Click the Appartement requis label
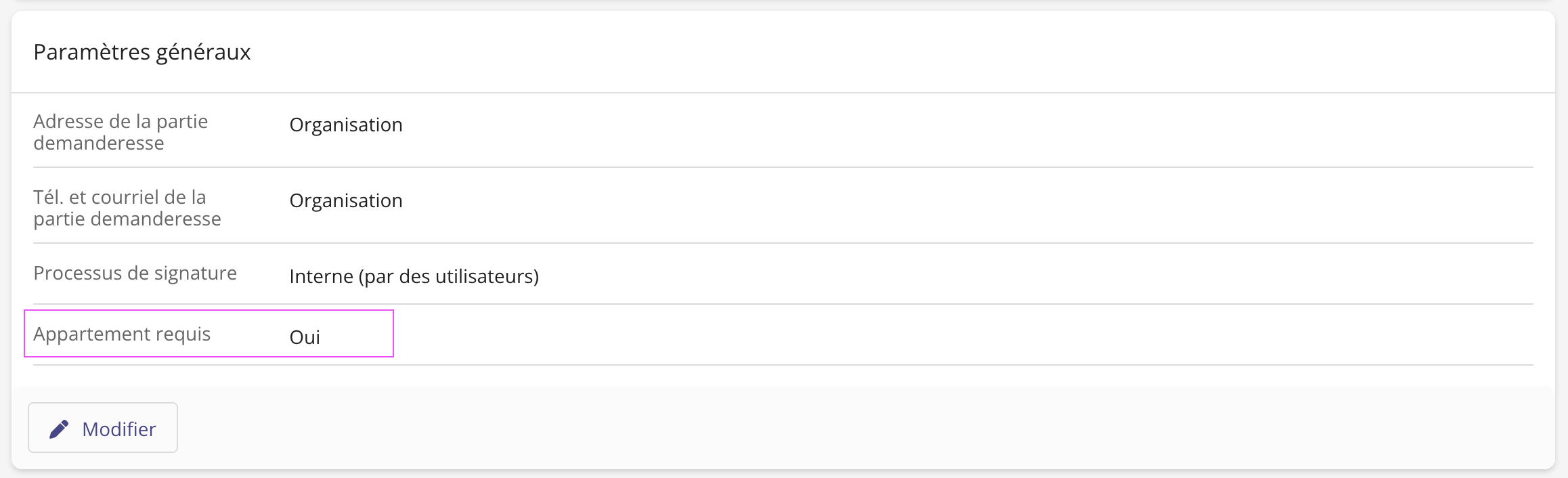Screen dimensions: 1568x478 pyautogui.click(x=122, y=334)
